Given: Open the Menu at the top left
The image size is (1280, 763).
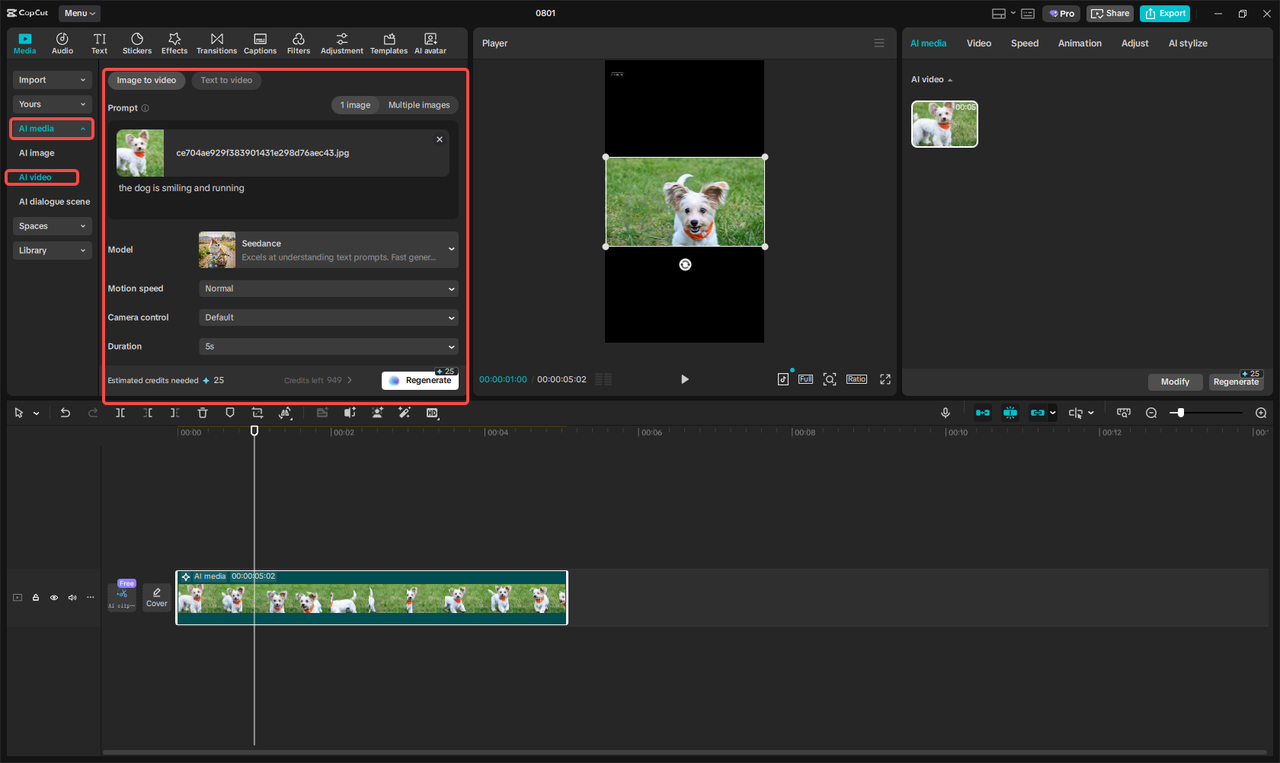Looking at the screenshot, I should (78, 13).
